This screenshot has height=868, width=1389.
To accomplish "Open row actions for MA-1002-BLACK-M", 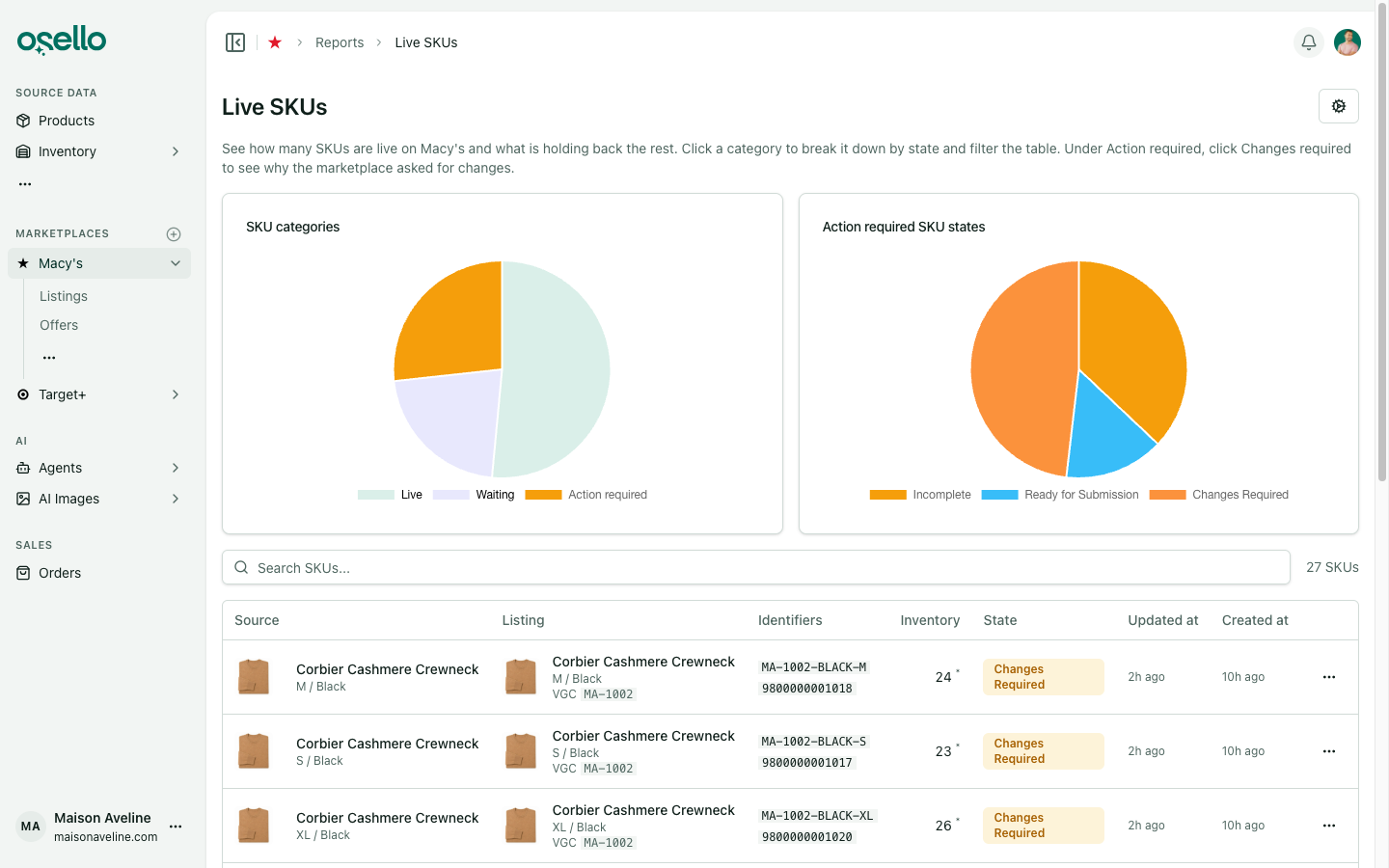I will (1329, 677).
